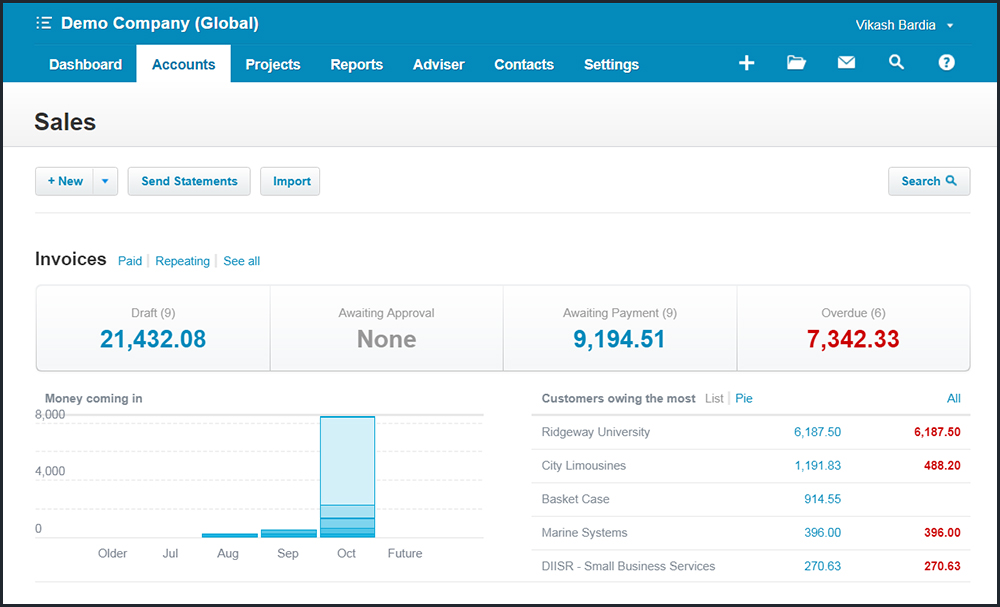The height and width of the screenshot is (607, 1000).
Task: Click the Search button on Sales page
Action: pyautogui.click(x=929, y=181)
